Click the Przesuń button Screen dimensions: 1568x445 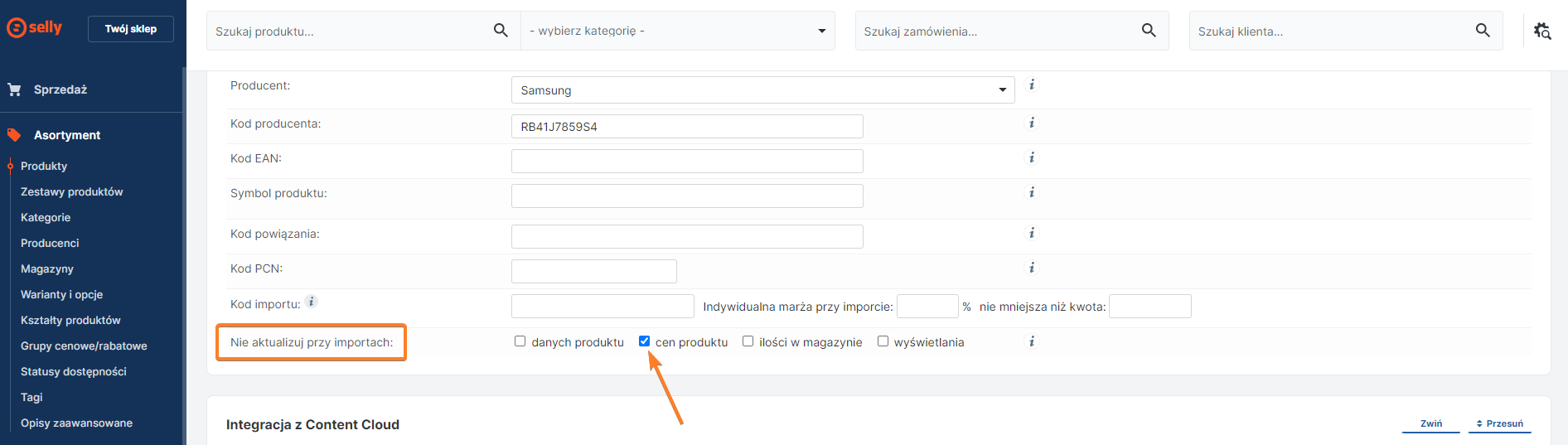click(x=1500, y=423)
